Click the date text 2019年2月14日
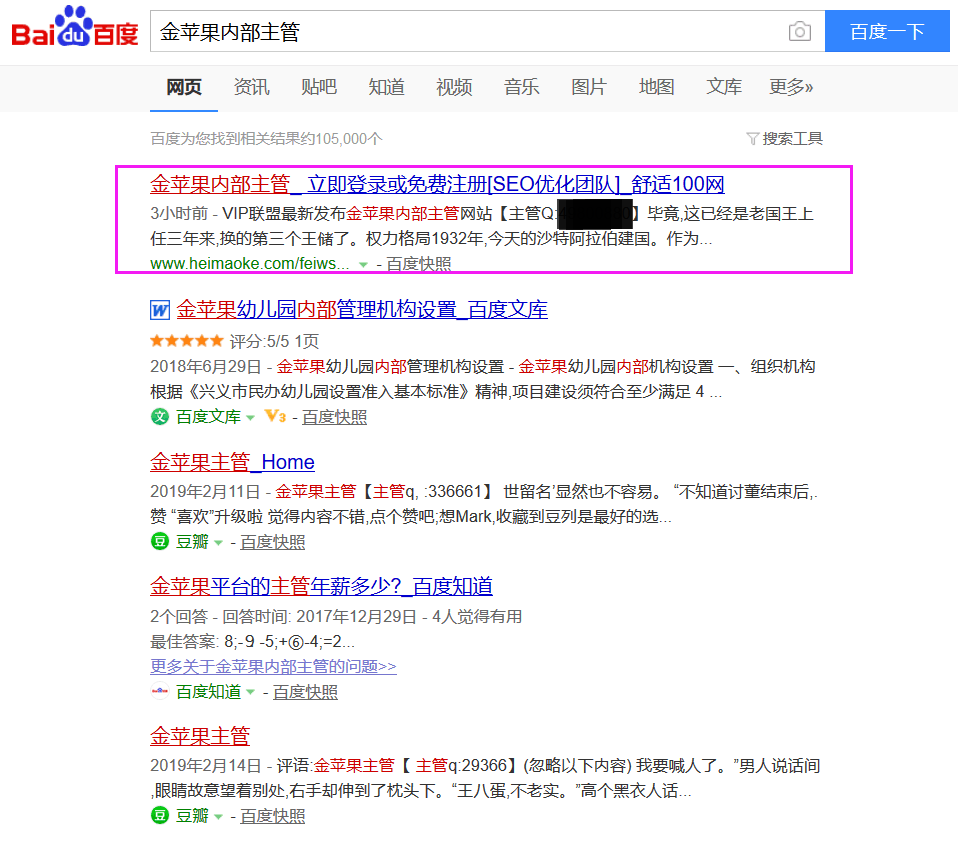This screenshot has height=843, width=958. point(206,765)
